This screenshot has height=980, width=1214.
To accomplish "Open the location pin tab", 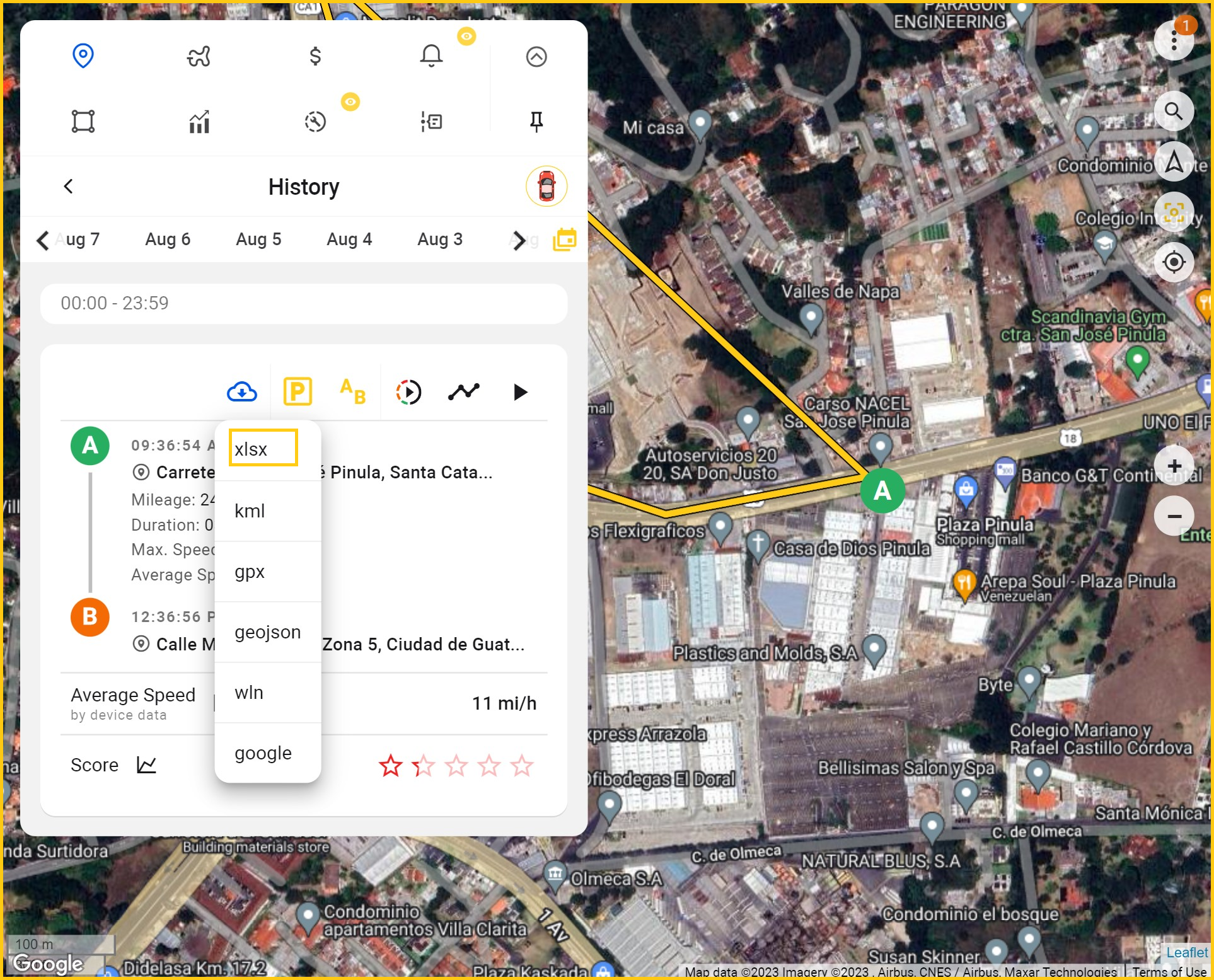I will [x=83, y=56].
